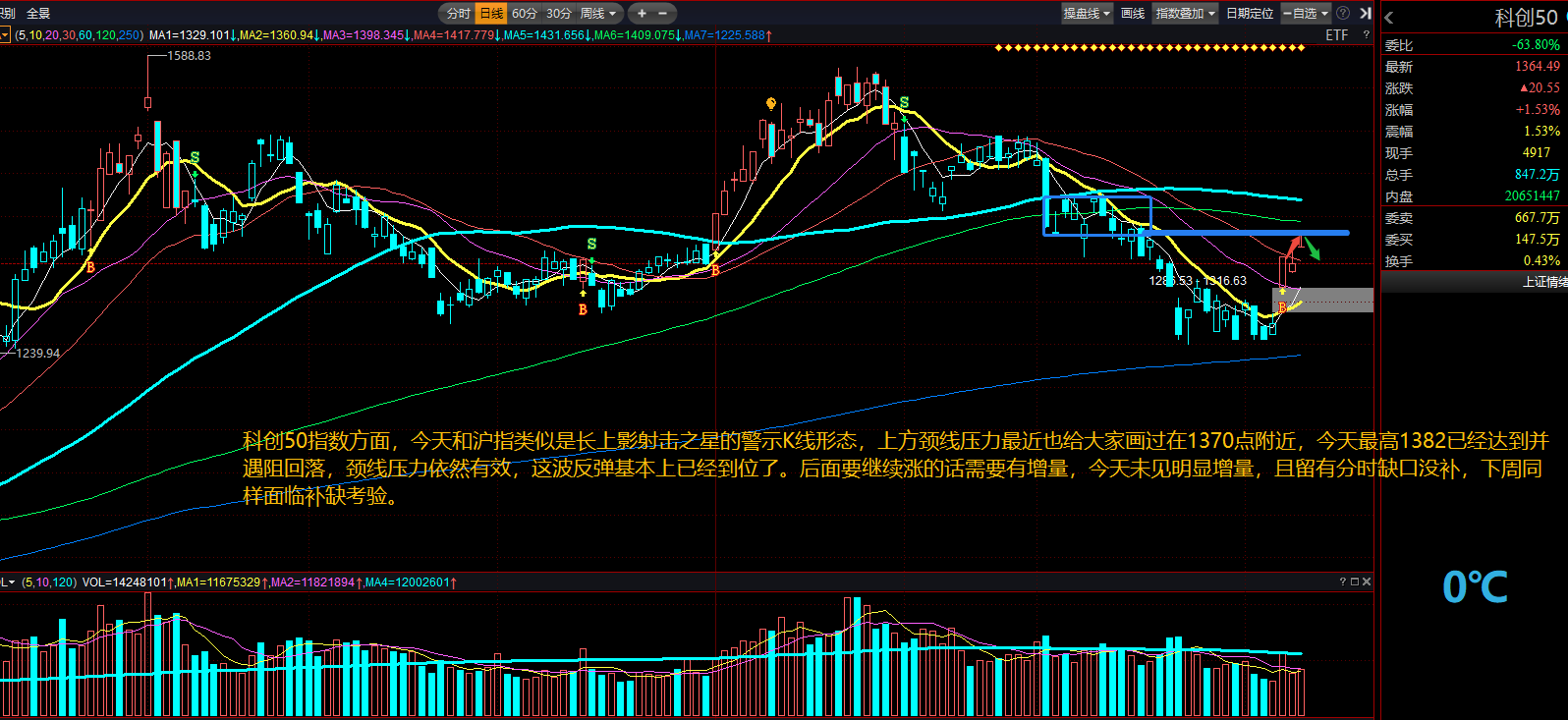Screen dimensions: 1568x720
Task: Select the 60分 timeframe
Action: 525,14
